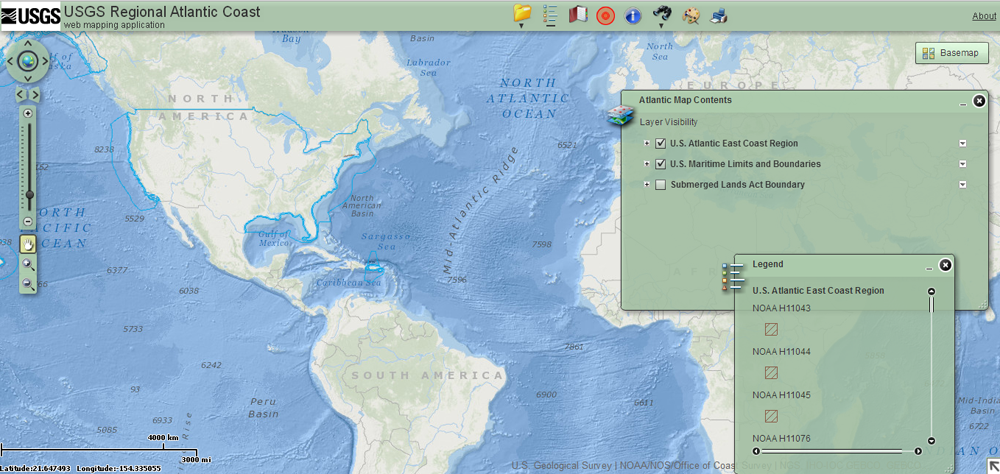
Task: Go to previous map extent
Action: click(x=20, y=95)
